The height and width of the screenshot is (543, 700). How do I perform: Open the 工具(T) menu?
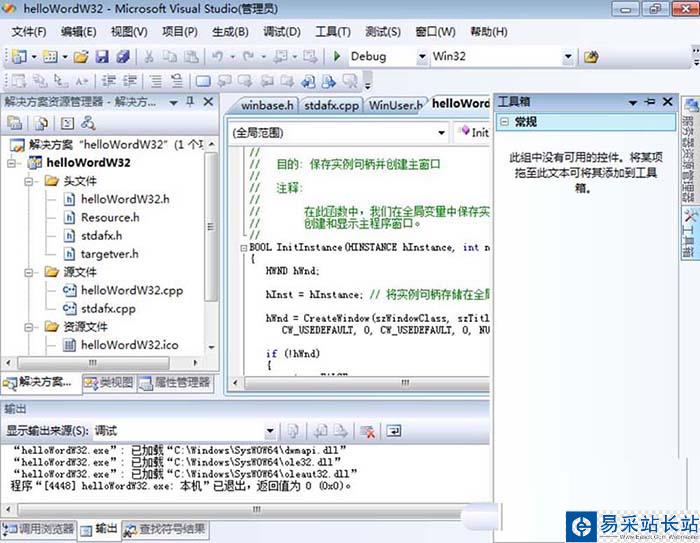pos(333,32)
